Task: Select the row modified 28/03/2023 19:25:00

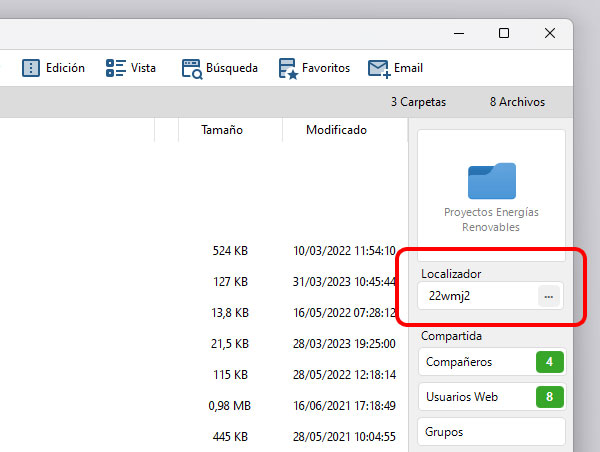Action: click(x=344, y=344)
